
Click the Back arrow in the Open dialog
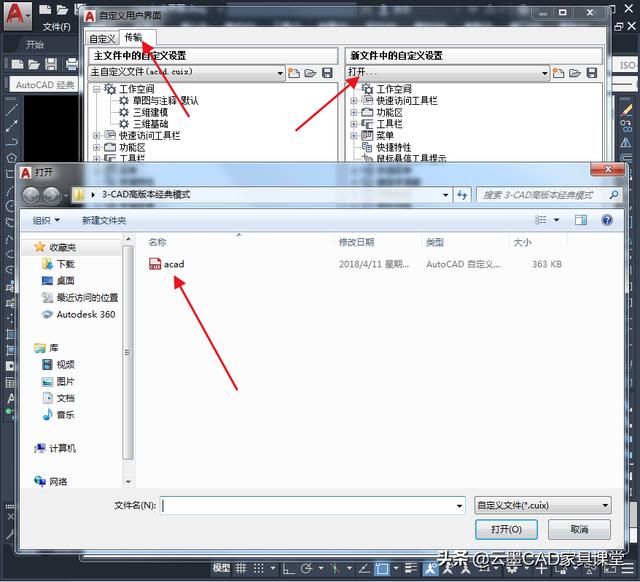[x=31, y=195]
